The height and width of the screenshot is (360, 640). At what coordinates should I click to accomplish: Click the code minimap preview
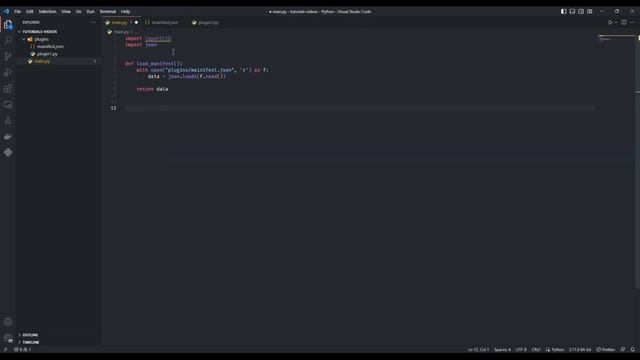[616, 39]
